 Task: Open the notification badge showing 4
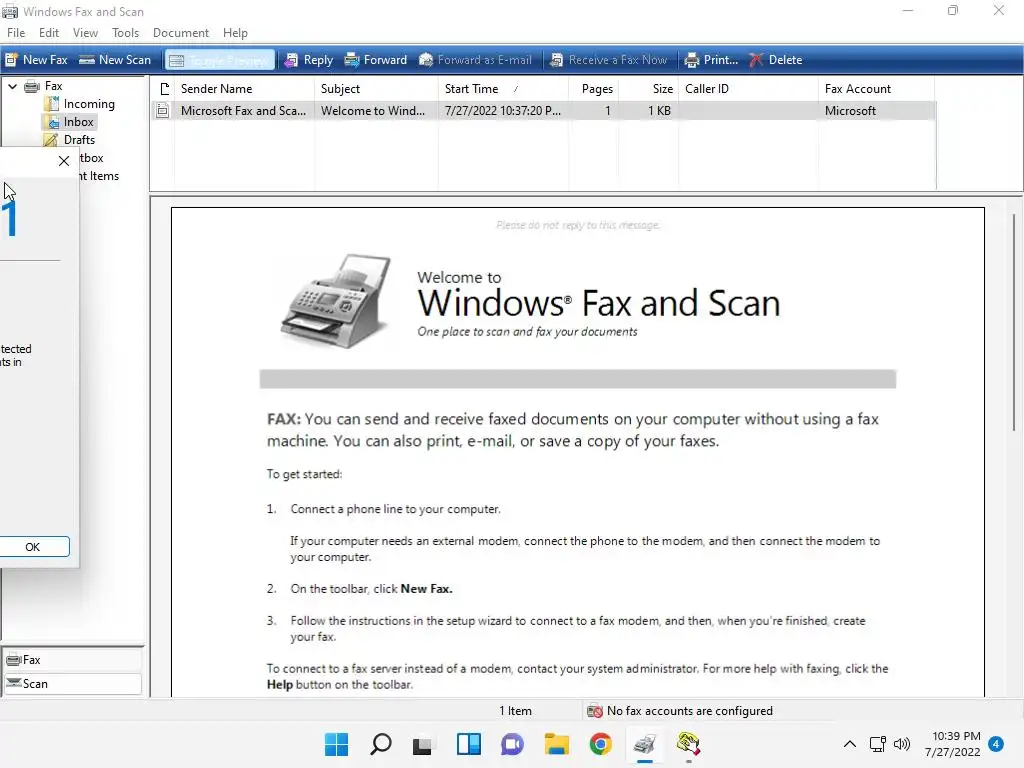click(x=996, y=744)
